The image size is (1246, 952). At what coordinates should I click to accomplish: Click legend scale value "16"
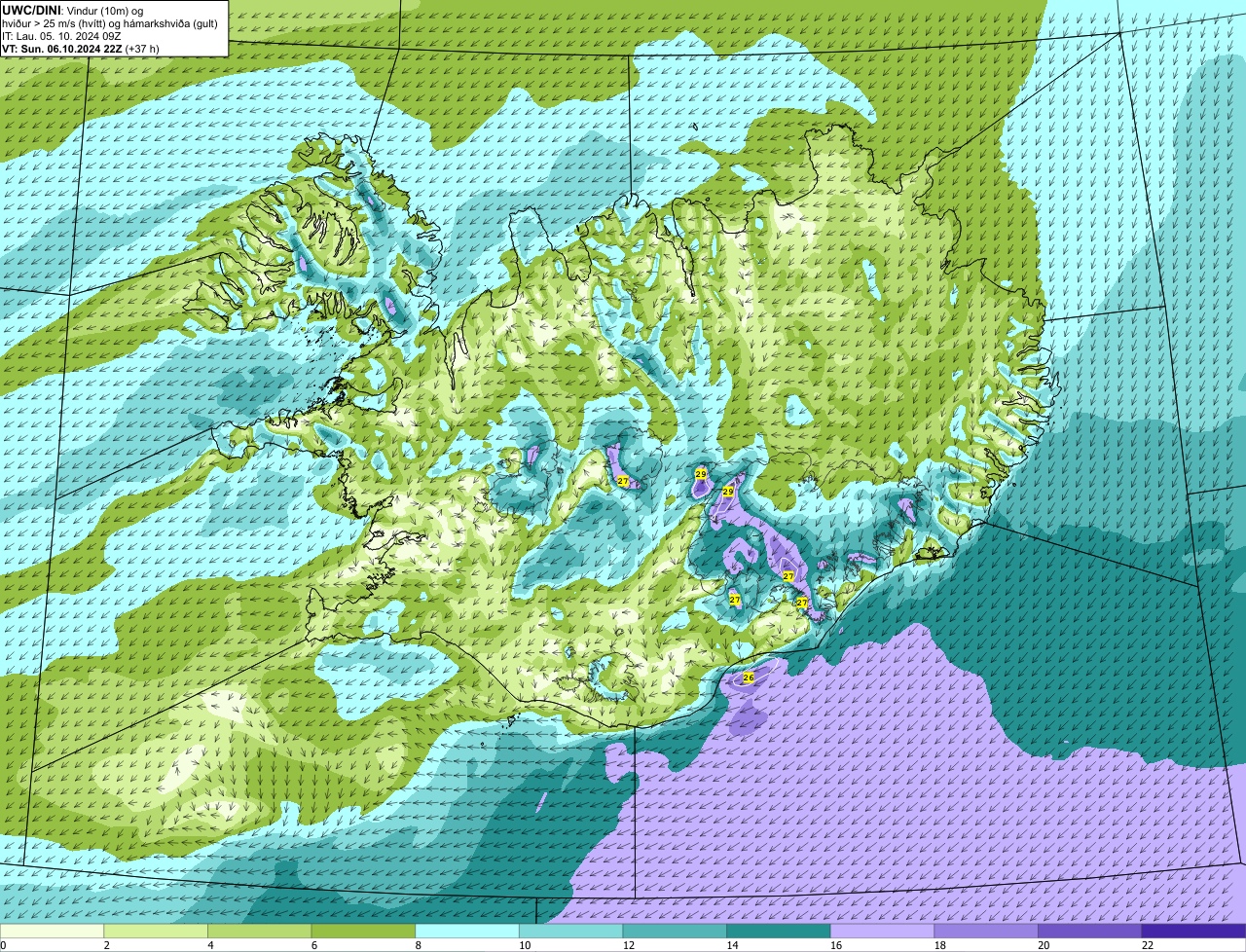pyautogui.click(x=836, y=945)
